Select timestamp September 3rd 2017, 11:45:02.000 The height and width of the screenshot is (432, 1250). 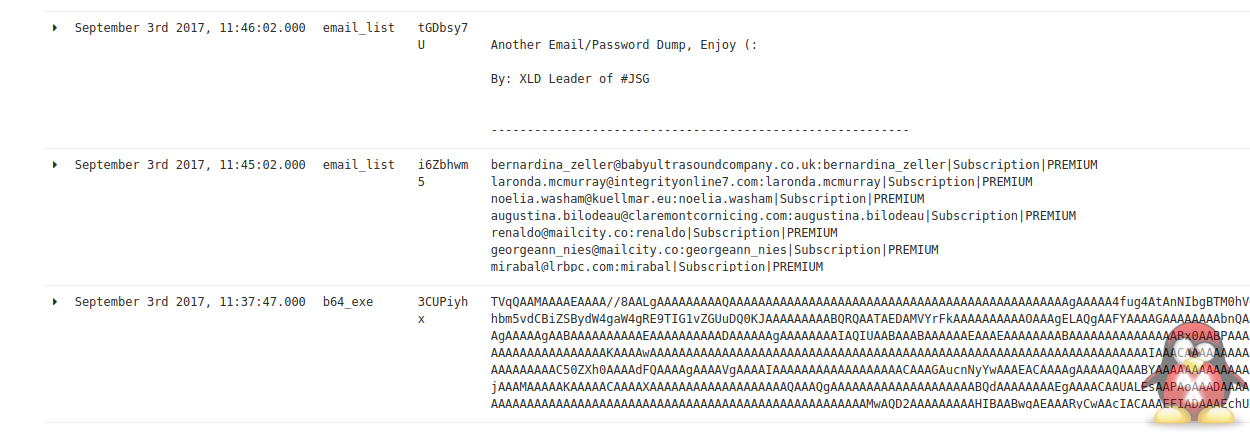point(190,165)
